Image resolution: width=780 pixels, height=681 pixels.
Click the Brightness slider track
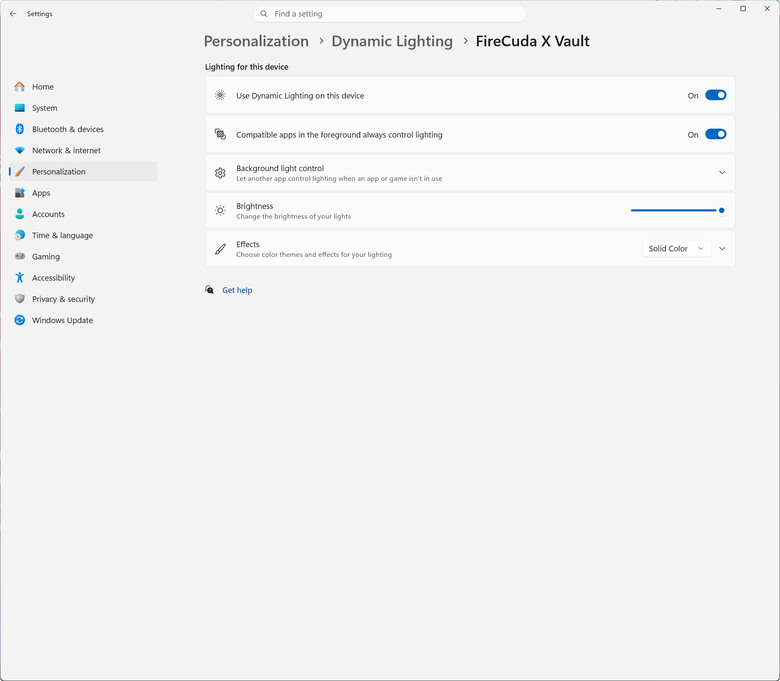click(x=677, y=210)
